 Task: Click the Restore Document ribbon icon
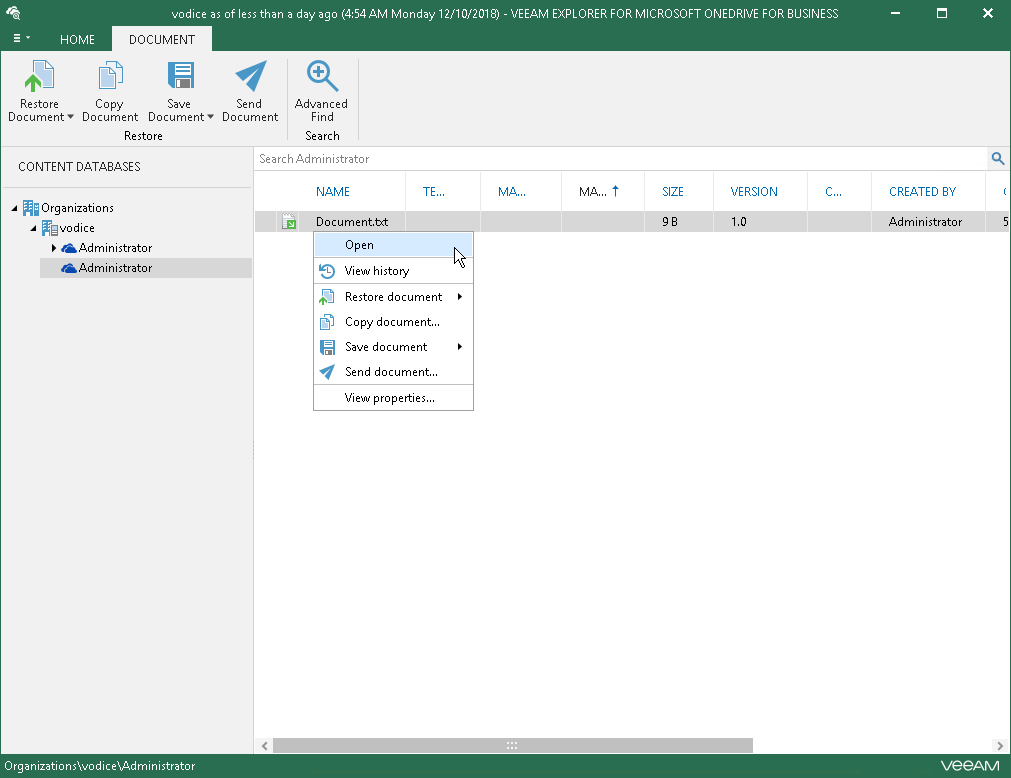[x=39, y=76]
